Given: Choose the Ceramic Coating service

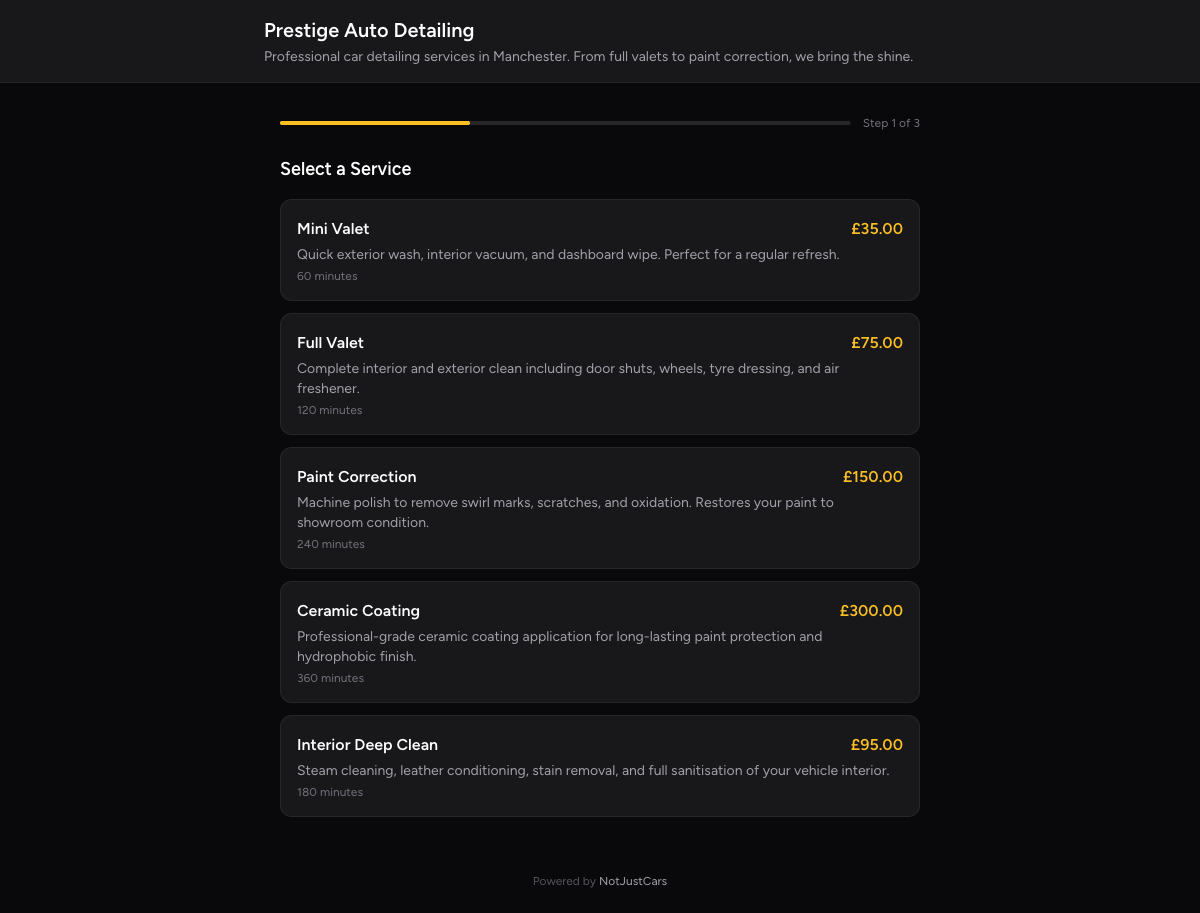Looking at the screenshot, I should click(x=600, y=641).
